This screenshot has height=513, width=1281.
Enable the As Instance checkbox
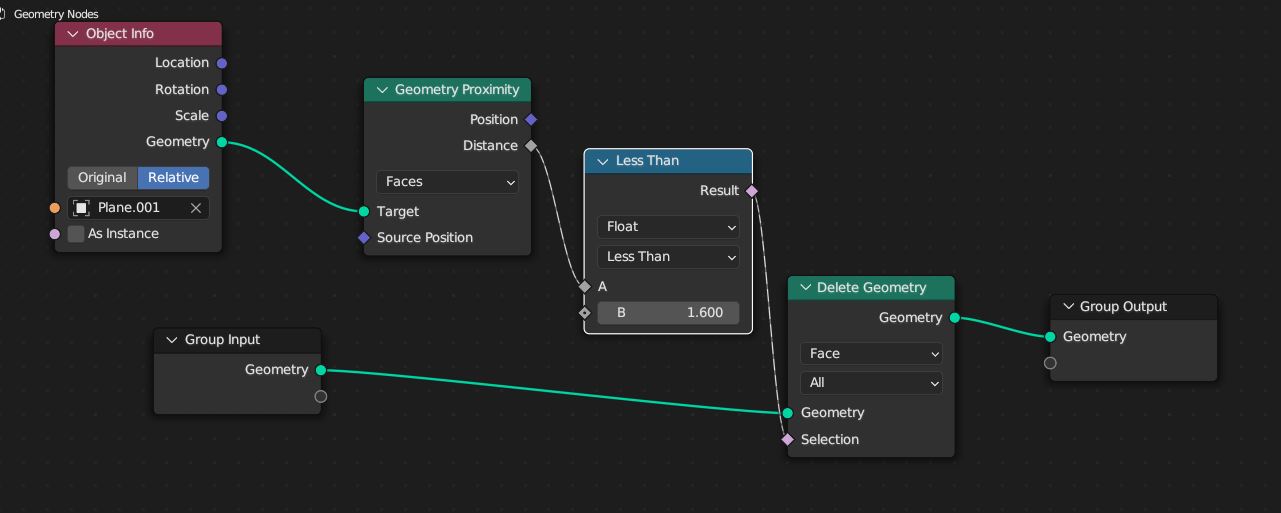[76, 234]
